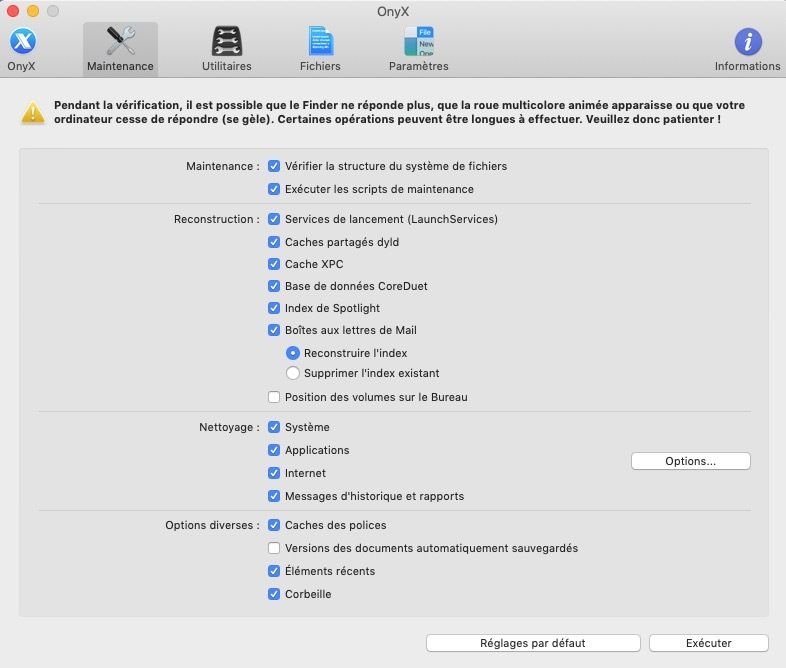The image size is (786, 668).
Task: Uncheck Vérifier la structure du système de fichiers
Action: [x=274, y=166]
